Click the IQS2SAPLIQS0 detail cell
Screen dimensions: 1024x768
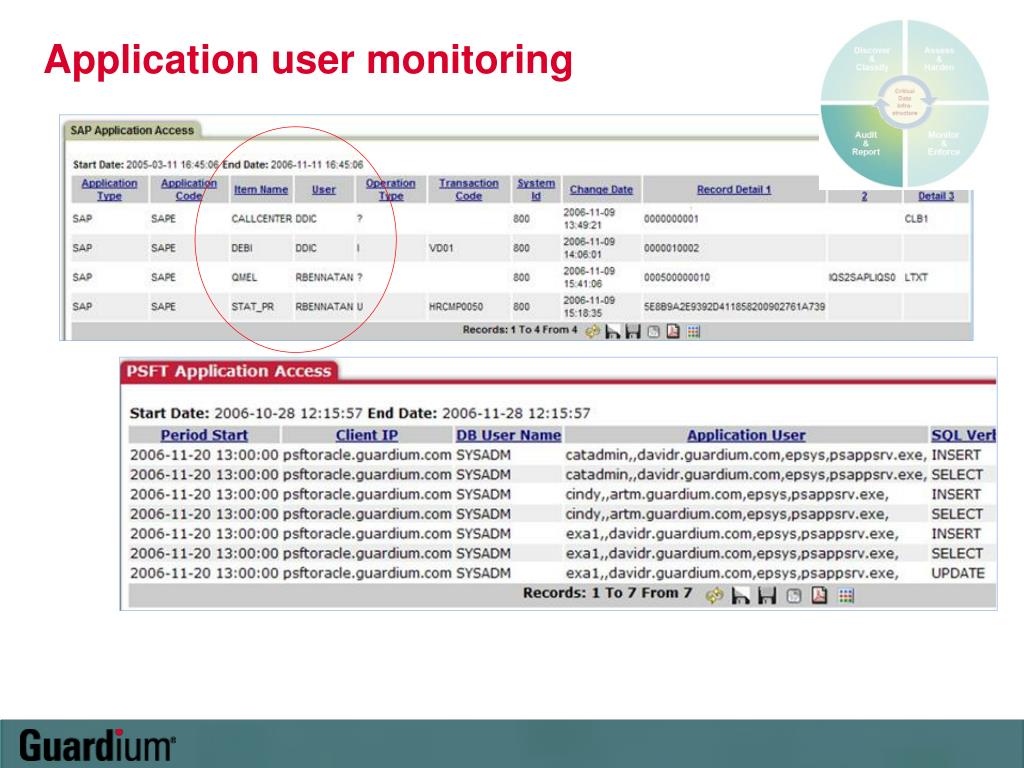[x=861, y=278]
